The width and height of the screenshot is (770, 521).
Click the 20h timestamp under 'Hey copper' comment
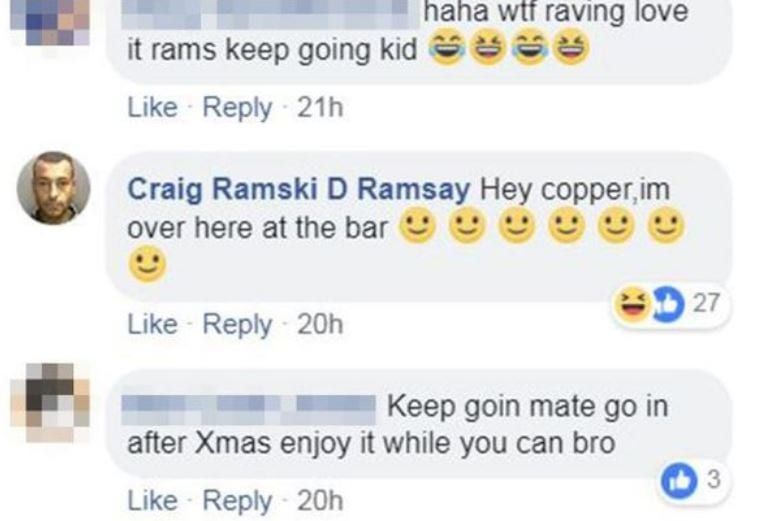pos(320,325)
